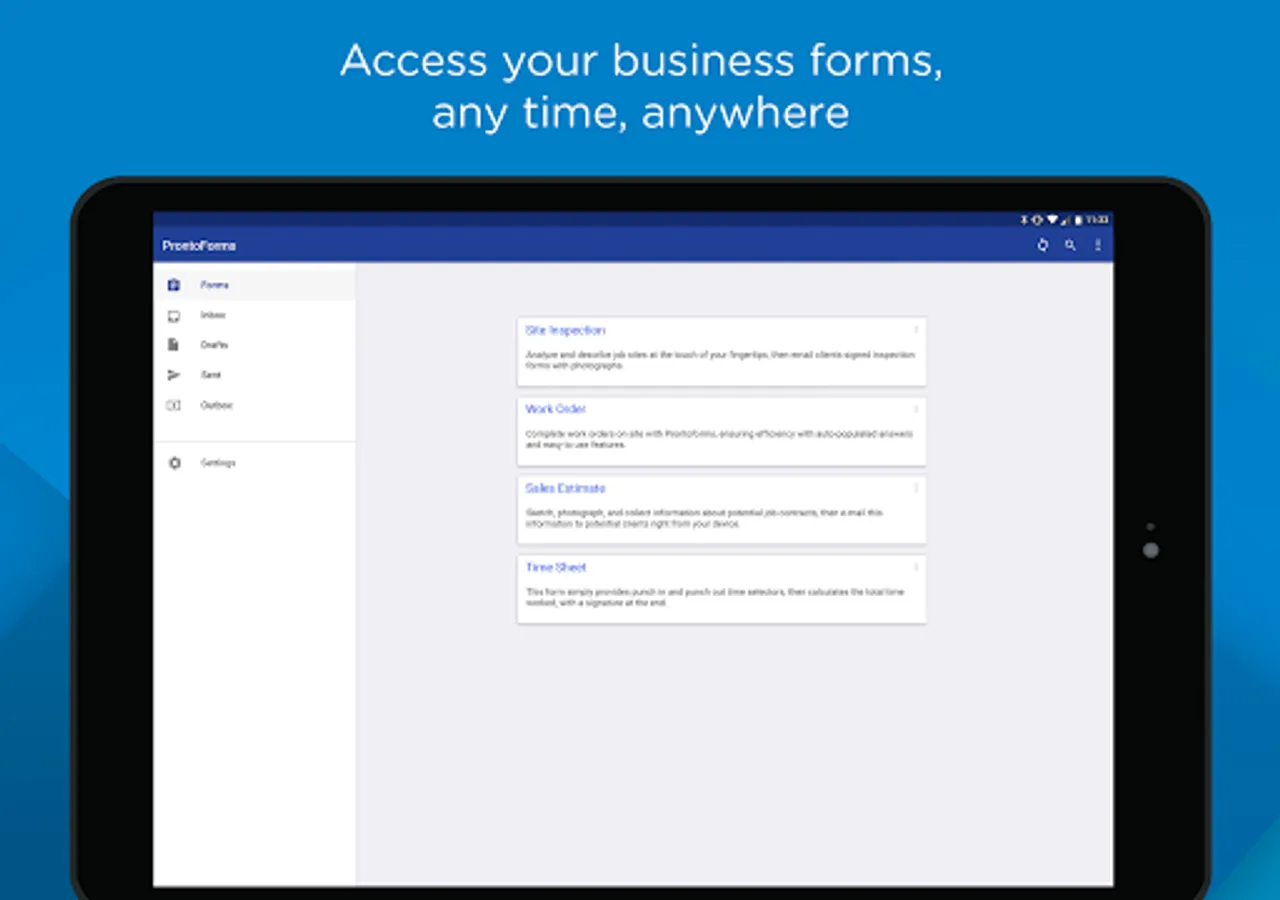Open the Sales Estimate form title

coord(565,488)
